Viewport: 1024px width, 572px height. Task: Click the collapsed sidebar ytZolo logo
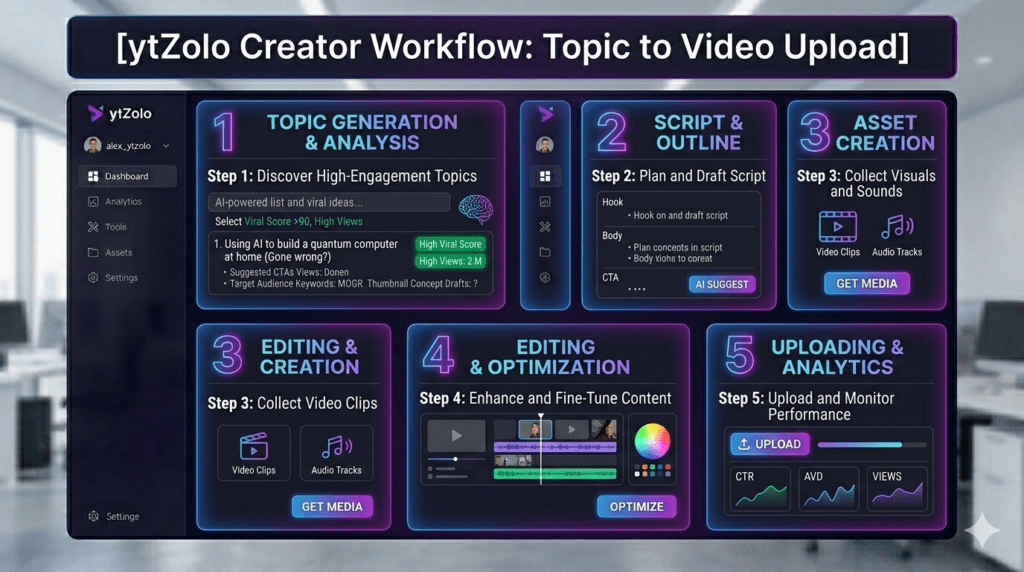point(545,114)
